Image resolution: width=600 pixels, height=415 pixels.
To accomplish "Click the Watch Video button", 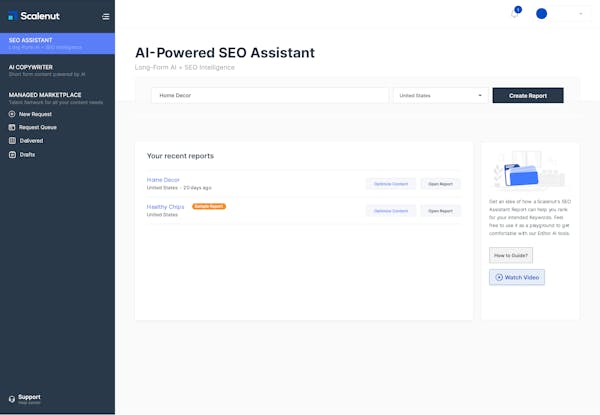I will pyautogui.click(x=517, y=277).
